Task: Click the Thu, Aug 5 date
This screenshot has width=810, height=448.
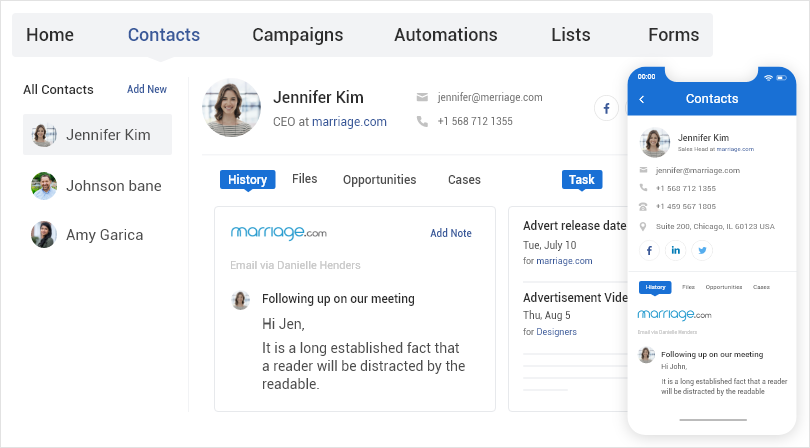Action: click(547, 315)
